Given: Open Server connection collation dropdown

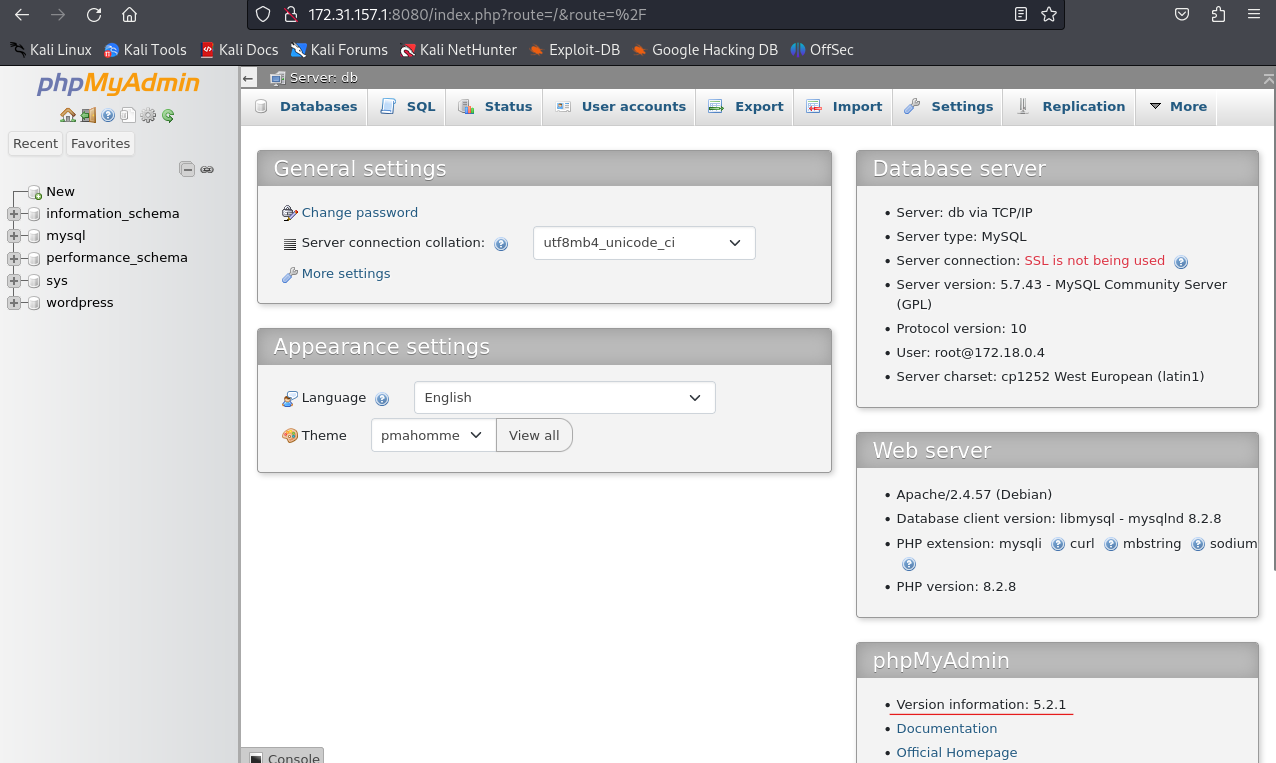Looking at the screenshot, I should point(643,243).
